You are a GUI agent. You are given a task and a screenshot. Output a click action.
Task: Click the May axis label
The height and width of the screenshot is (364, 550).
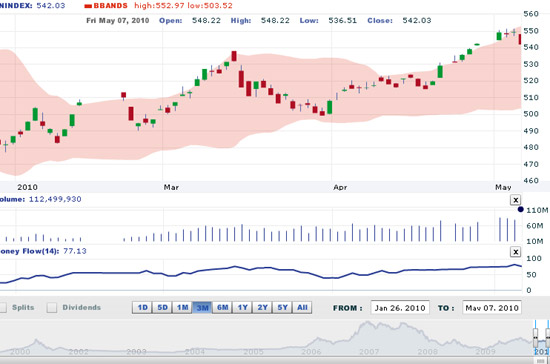[503, 187]
